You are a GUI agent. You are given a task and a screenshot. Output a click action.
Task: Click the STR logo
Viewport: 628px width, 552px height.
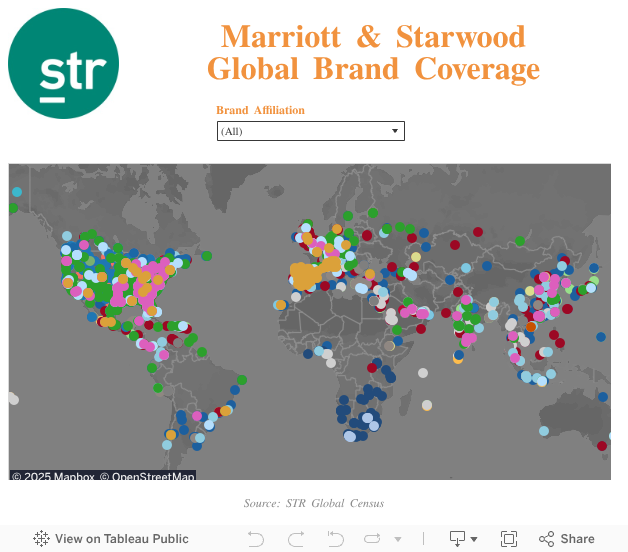[x=63, y=64]
